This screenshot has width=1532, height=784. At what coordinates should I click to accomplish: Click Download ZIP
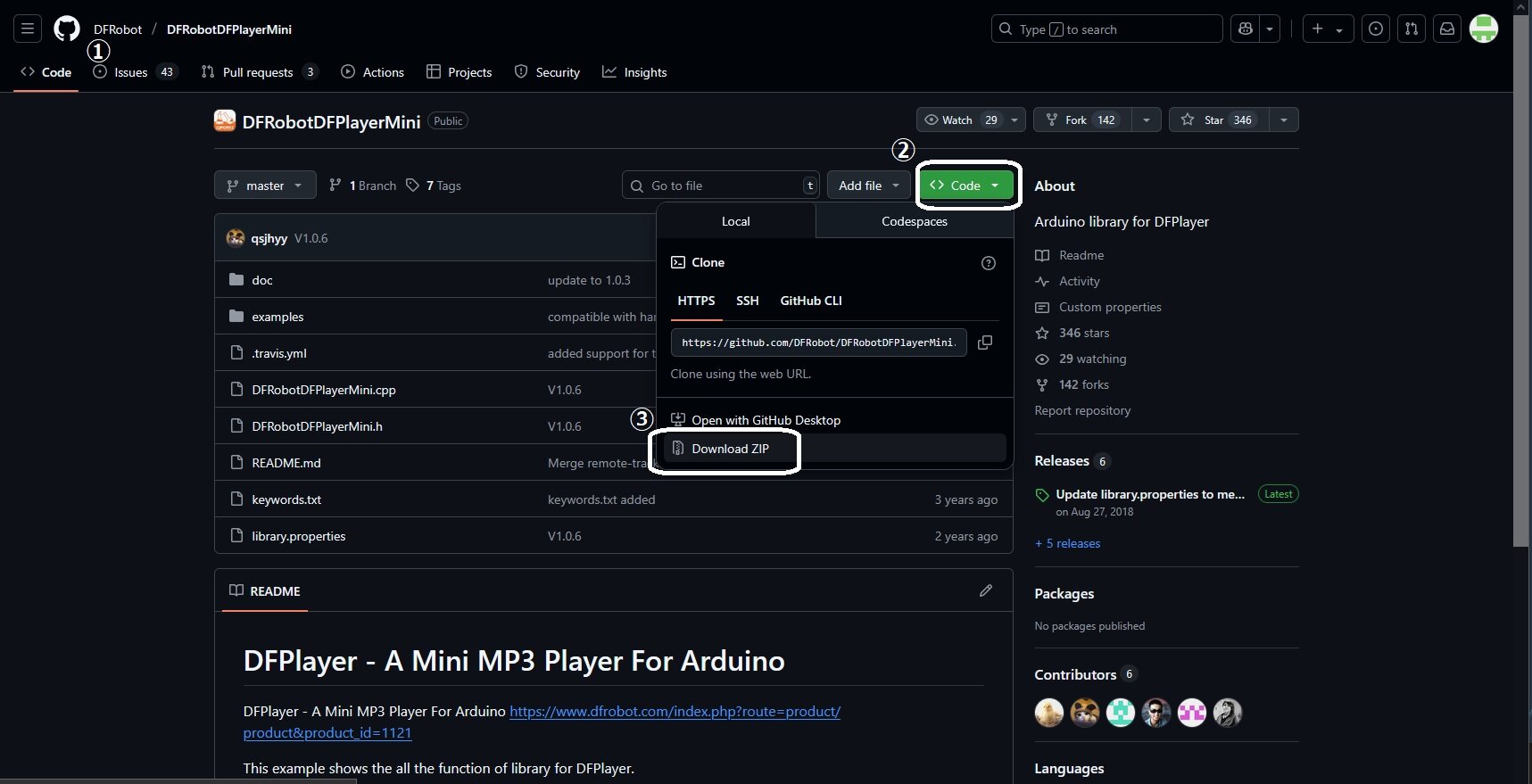pos(730,449)
